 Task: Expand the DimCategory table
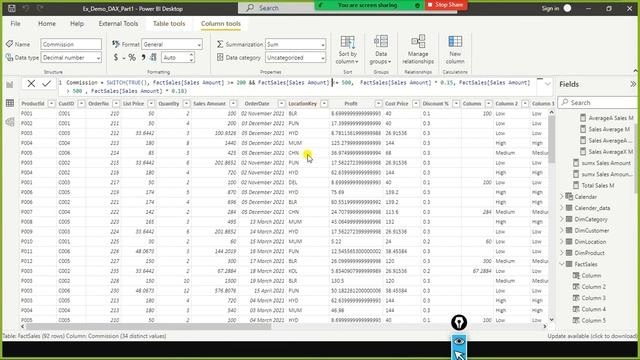[x=562, y=219]
